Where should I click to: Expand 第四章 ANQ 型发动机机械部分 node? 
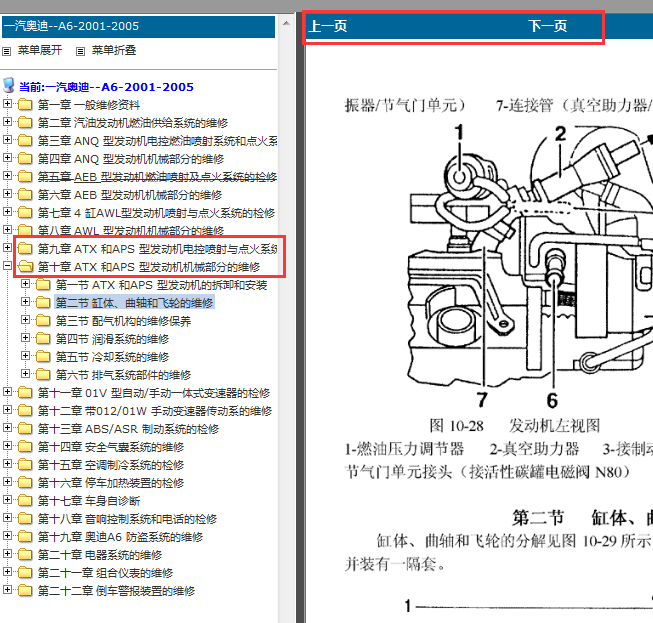point(7,158)
